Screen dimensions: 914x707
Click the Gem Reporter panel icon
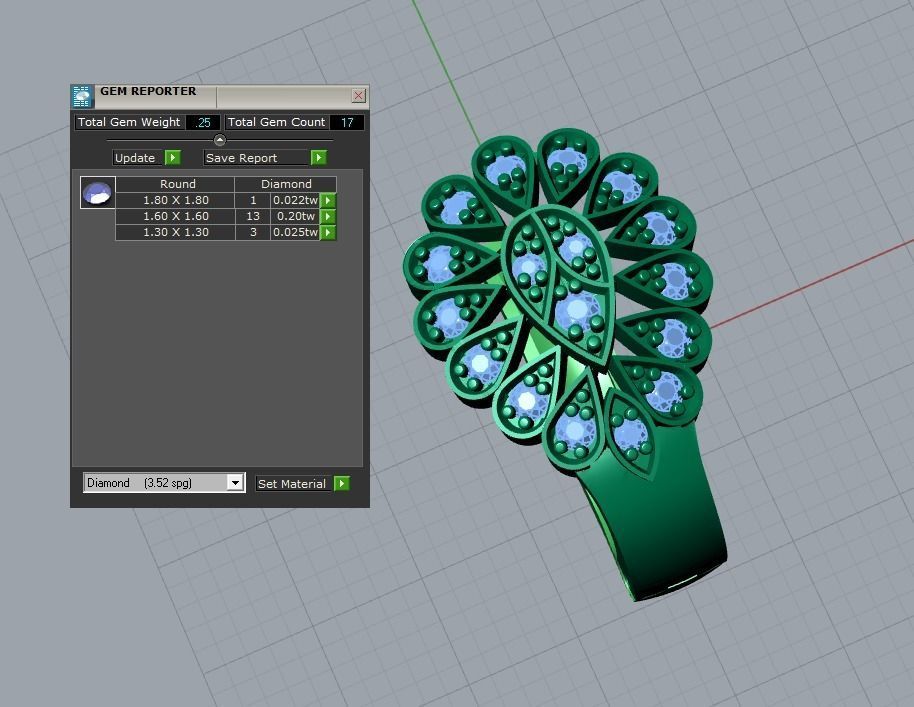(x=82, y=96)
